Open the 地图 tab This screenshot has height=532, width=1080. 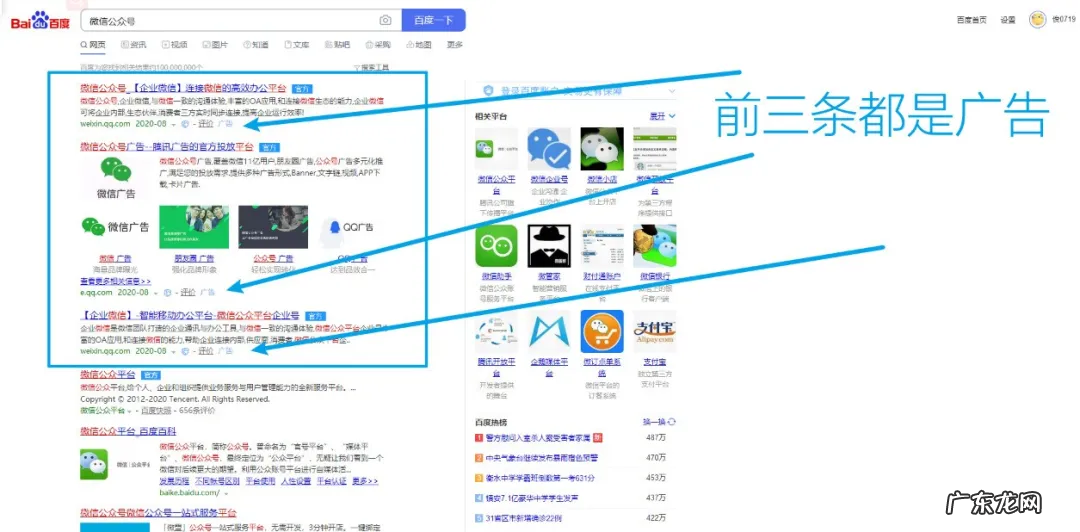pyautogui.click(x=419, y=45)
